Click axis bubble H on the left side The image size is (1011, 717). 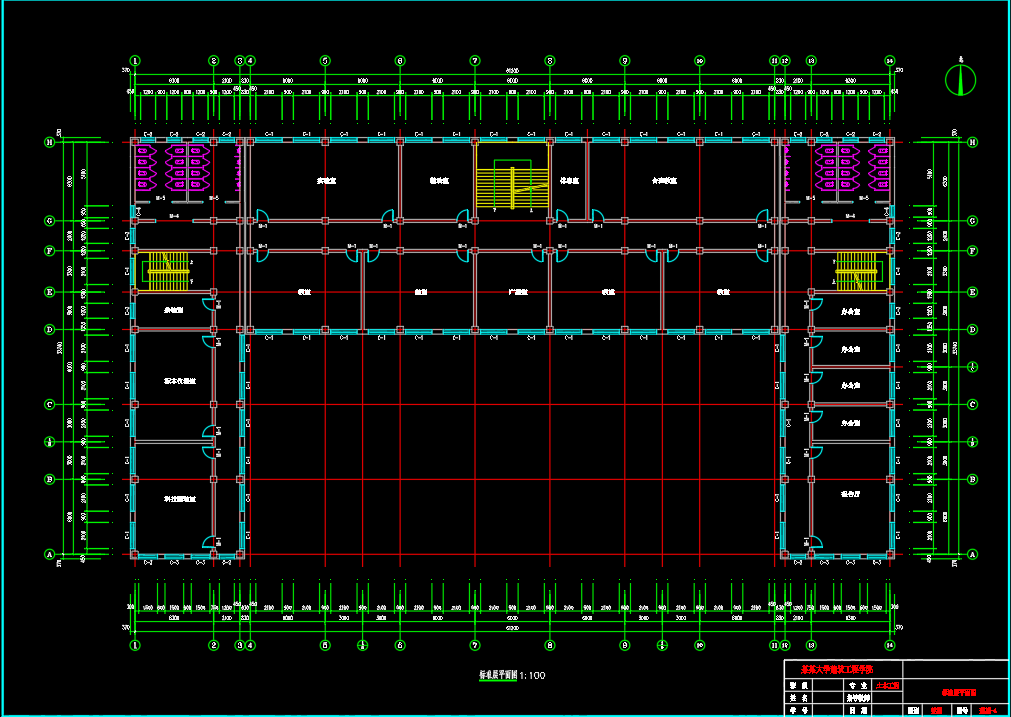point(48,142)
